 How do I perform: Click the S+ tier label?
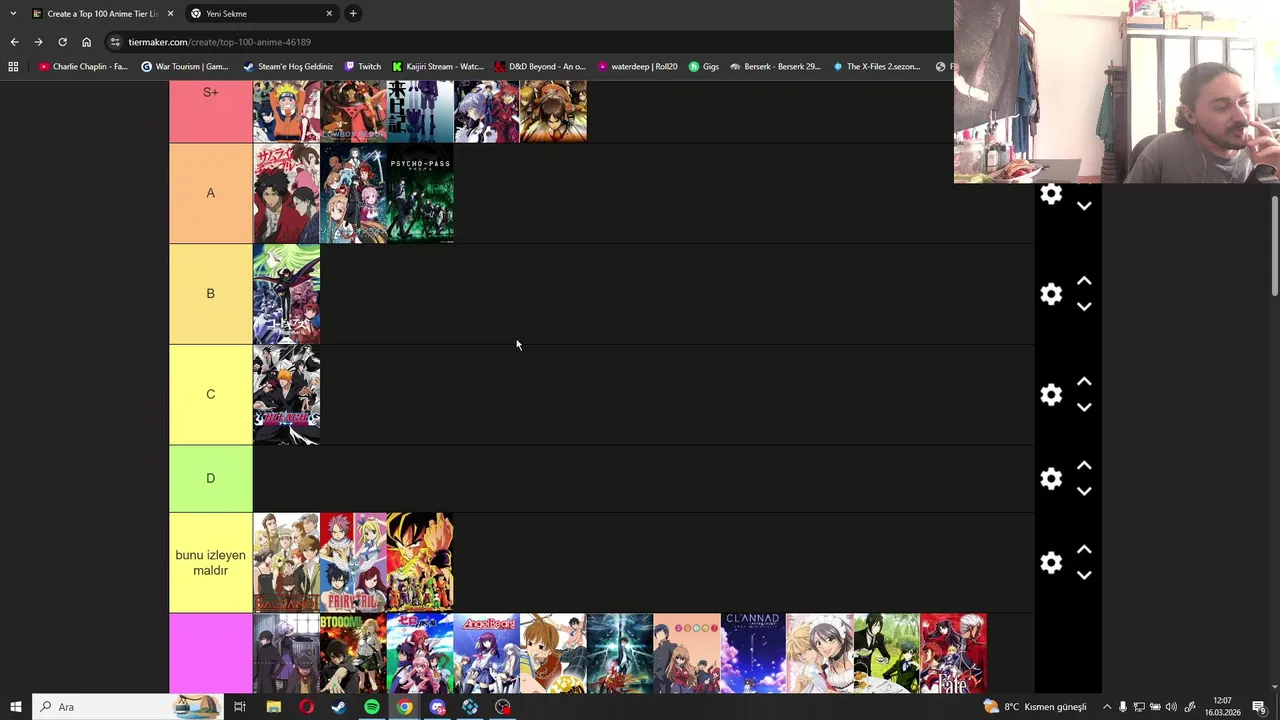[x=210, y=111]
